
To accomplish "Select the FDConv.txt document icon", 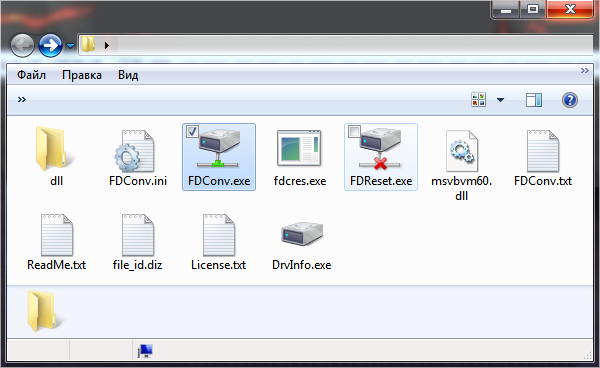I will [x=543, y=151].
